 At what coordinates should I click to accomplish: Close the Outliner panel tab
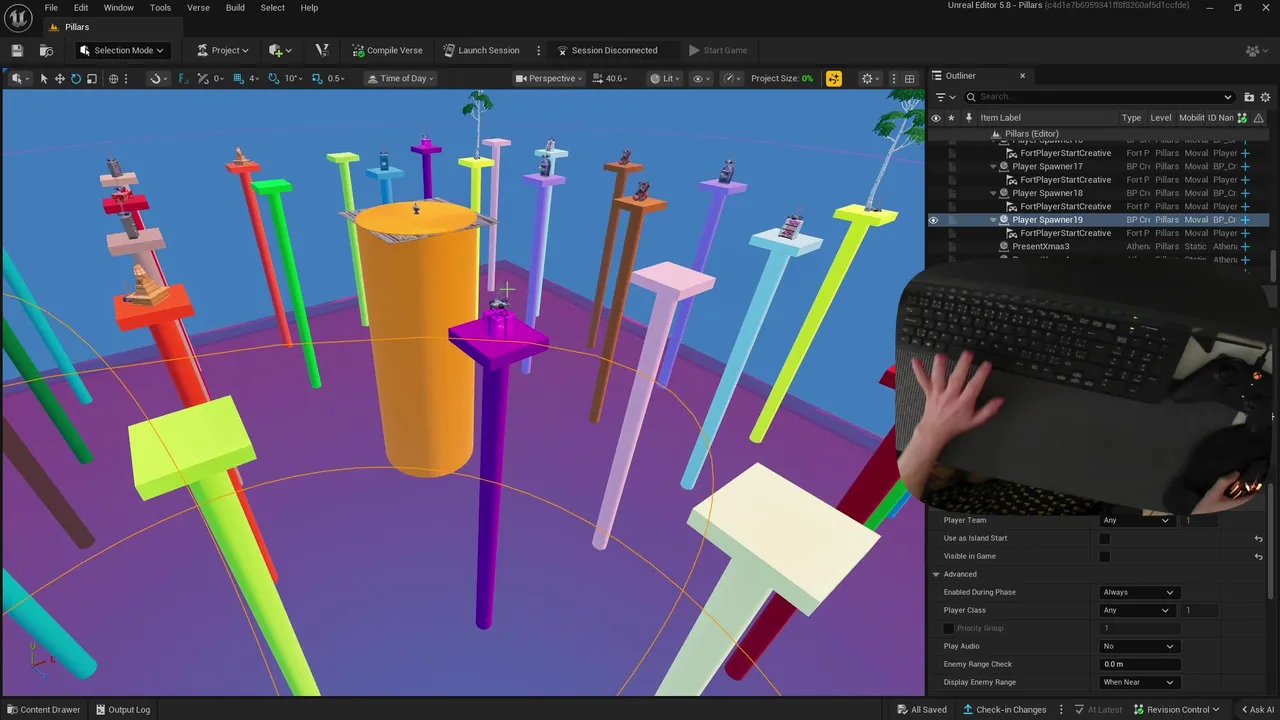(x=1022, y=76)
